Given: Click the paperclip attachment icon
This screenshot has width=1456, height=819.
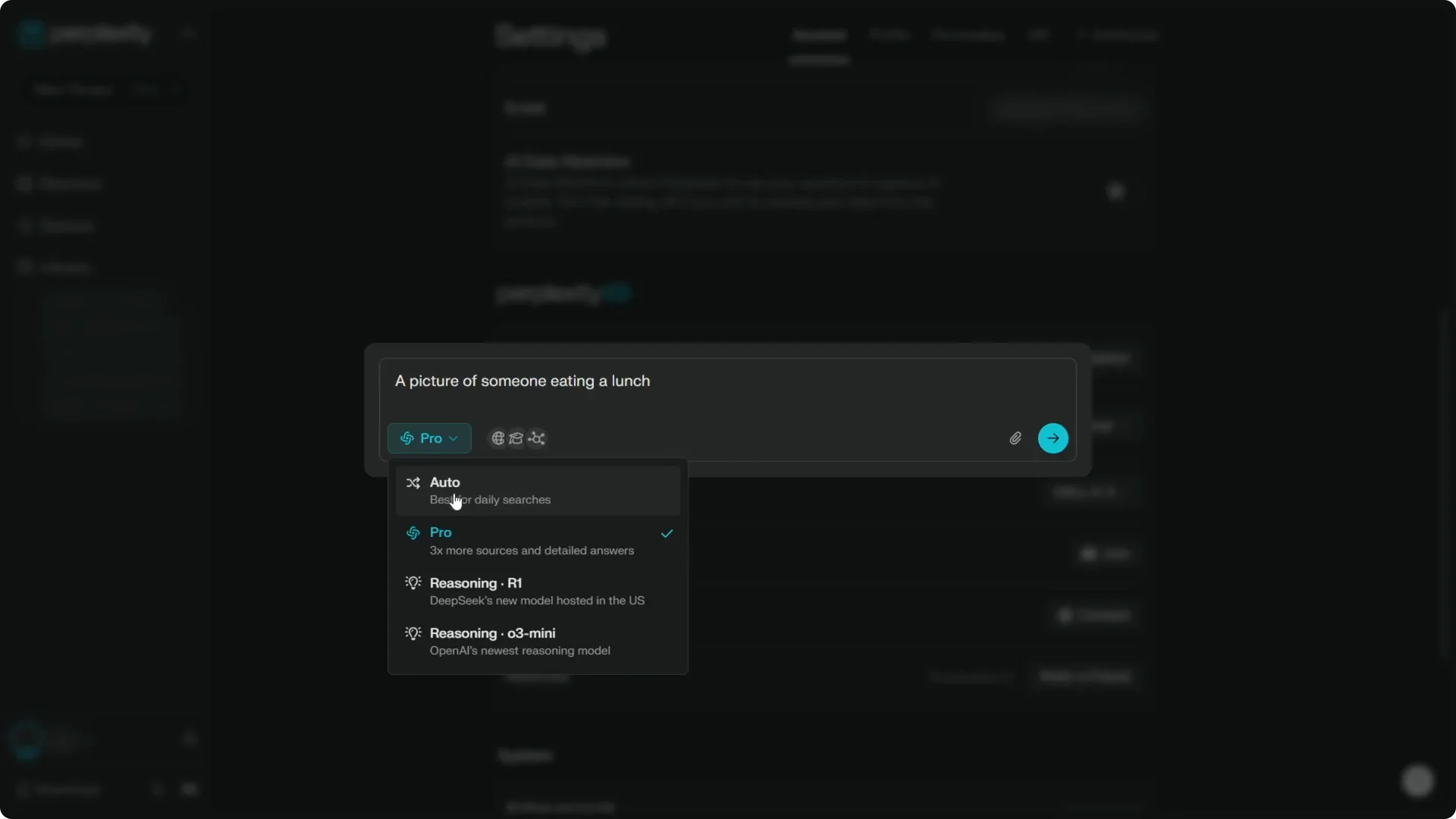Looking at the screenshot, I should pyautogui.click(x=1015, y=438).
